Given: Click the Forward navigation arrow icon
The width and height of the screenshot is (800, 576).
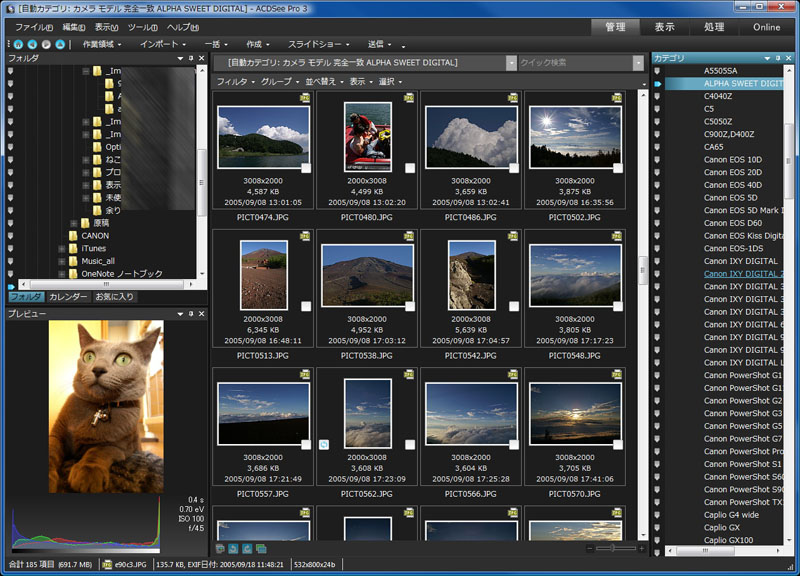Looking at the screenshot, I should click(47, 45).
